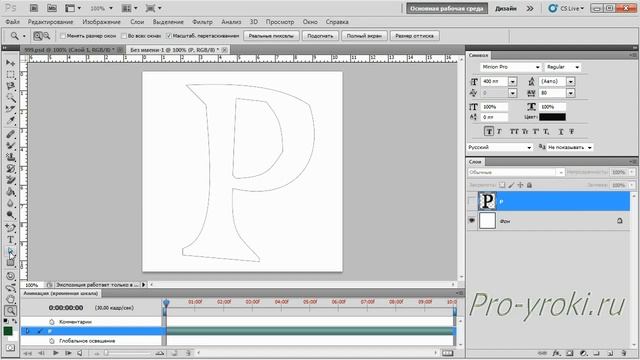640x360 pixels.
Task: Enable the 'Во всех окнах' checkbox
Action: (x=124, y=36)
